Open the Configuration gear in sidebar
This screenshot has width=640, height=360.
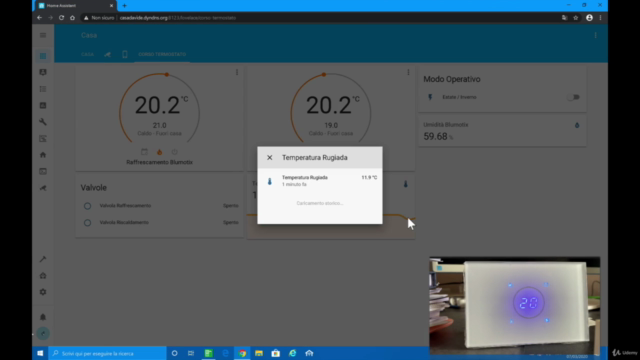click(43, 292)
